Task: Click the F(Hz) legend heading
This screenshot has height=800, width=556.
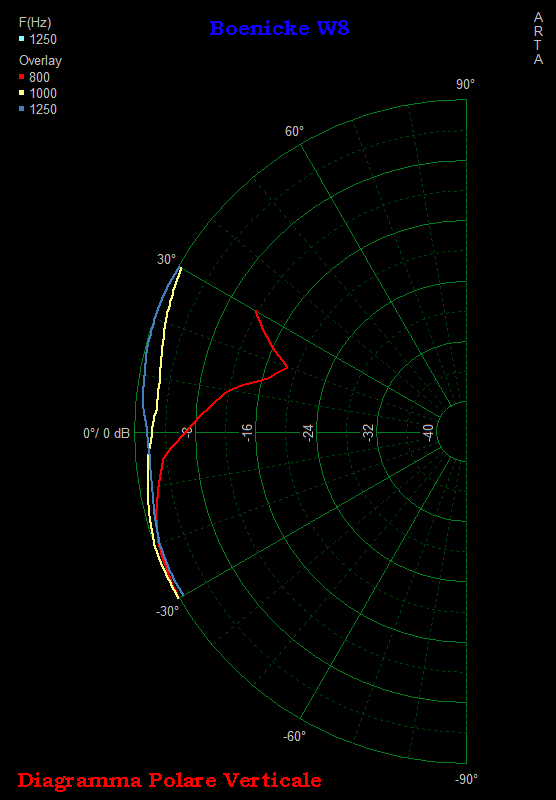Action: pos(35,22)
